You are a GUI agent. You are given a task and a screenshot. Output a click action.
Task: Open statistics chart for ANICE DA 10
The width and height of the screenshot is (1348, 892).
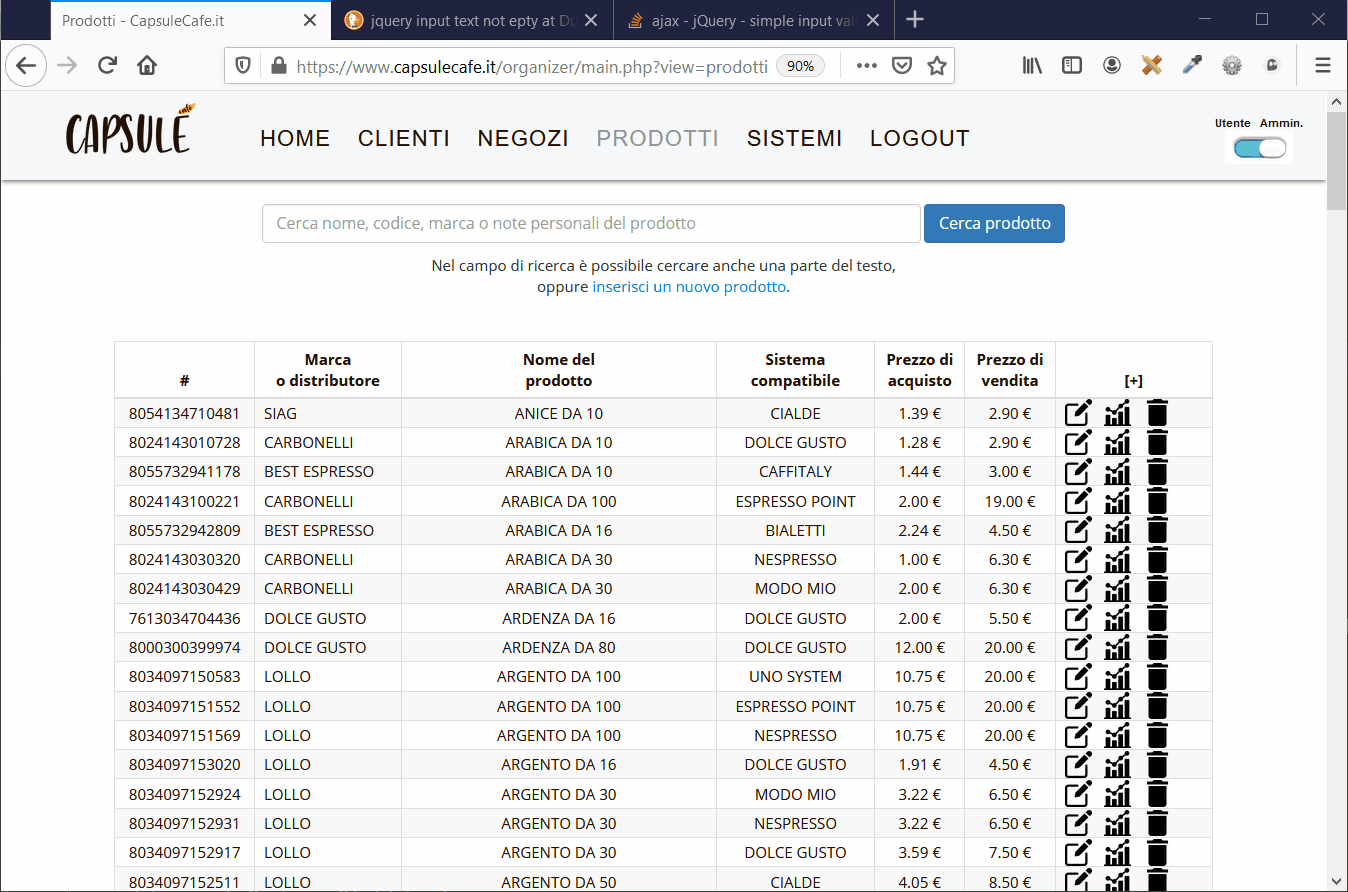pos(1117,413)
